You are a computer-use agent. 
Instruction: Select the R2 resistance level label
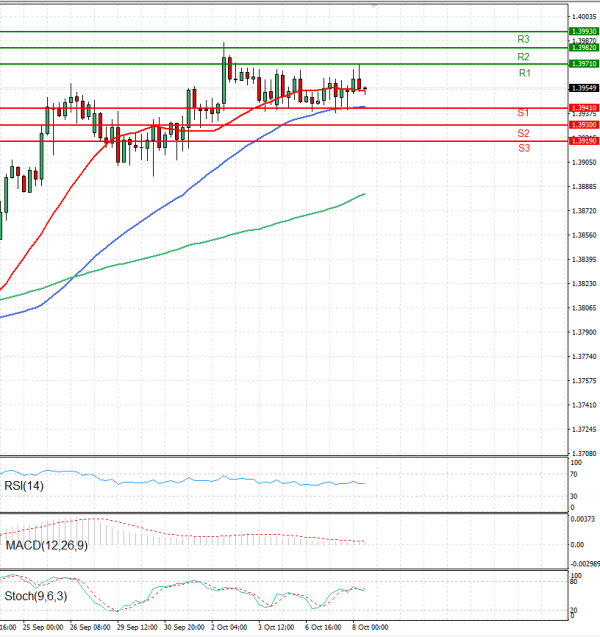click(x=523, y=57)
